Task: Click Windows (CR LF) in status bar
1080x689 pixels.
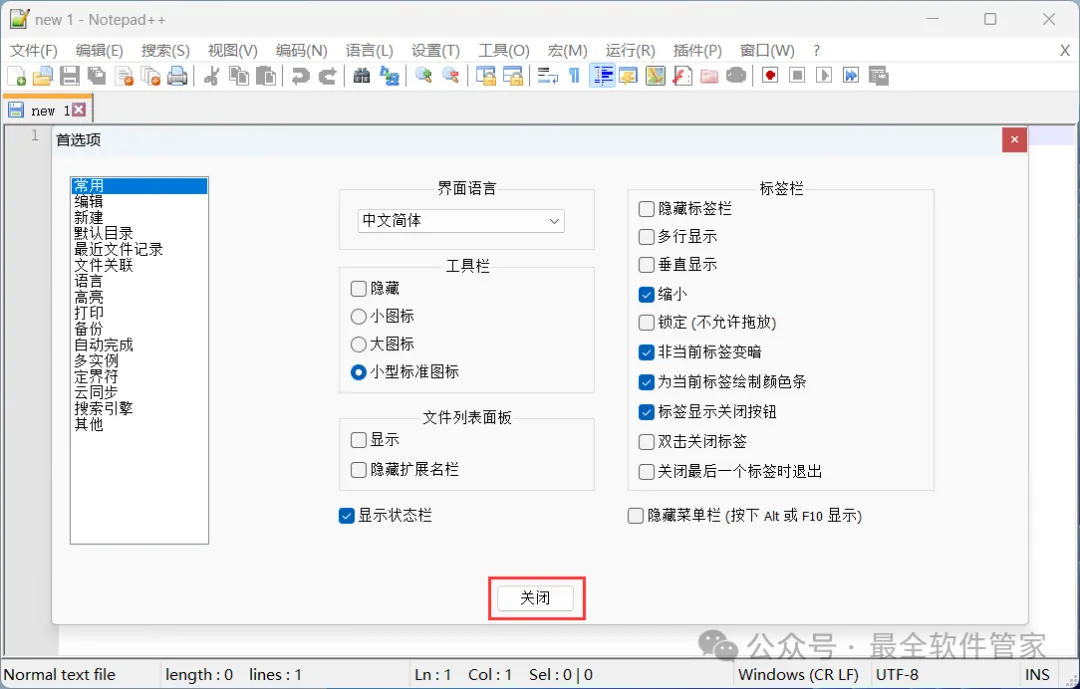Action: click(798, 675)
